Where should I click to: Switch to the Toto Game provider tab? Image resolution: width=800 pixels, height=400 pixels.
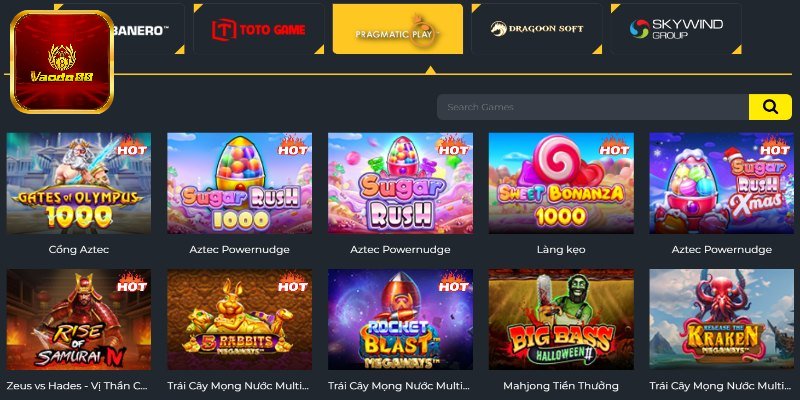(259, 29)
